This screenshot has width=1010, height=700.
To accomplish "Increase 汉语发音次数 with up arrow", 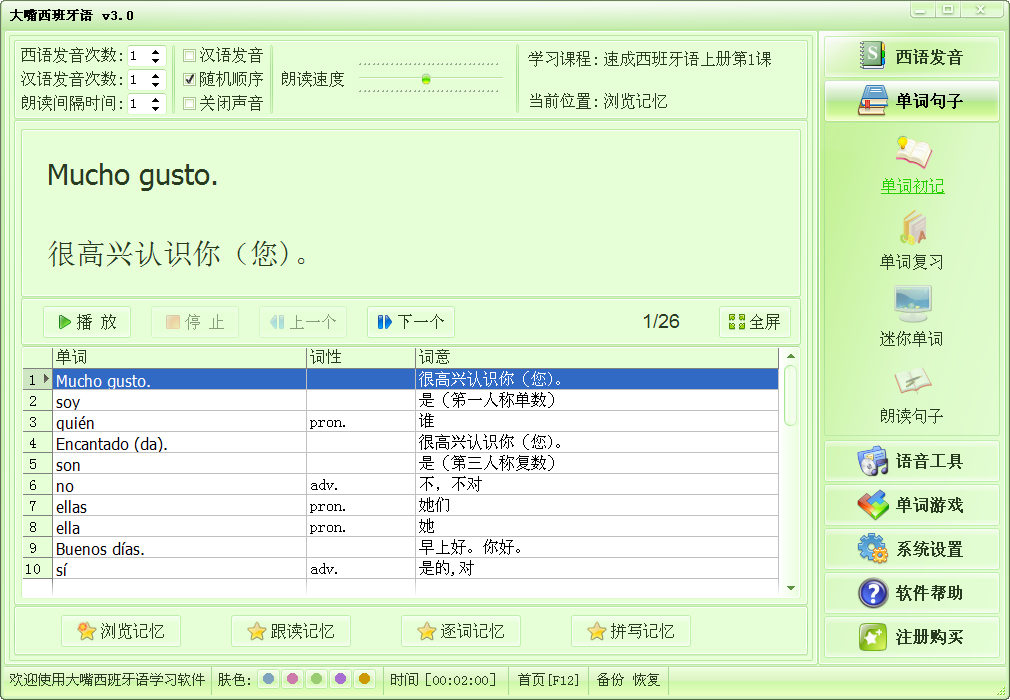I will tap(156, 76).
